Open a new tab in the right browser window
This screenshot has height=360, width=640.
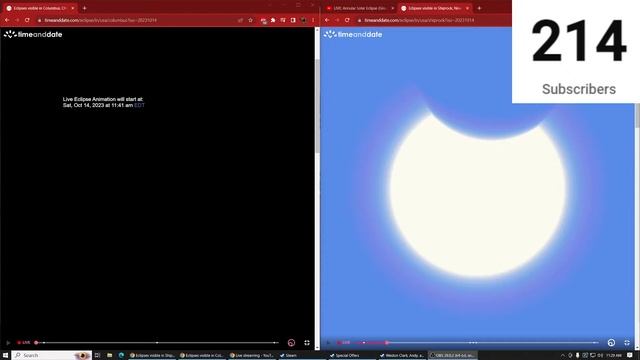pyautogui.click(x=479, y=8)
